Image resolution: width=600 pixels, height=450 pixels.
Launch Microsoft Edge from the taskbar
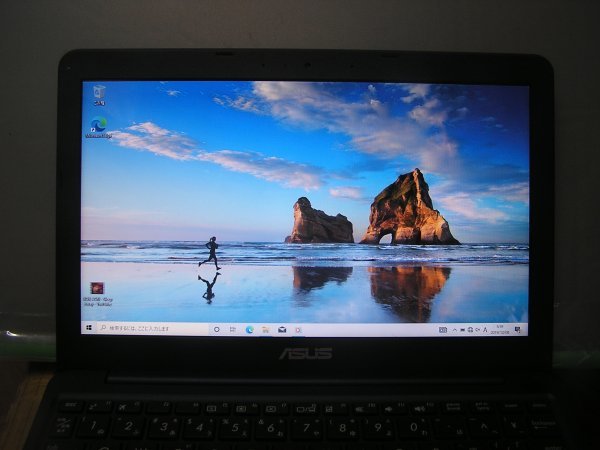(x=249, y=329)
